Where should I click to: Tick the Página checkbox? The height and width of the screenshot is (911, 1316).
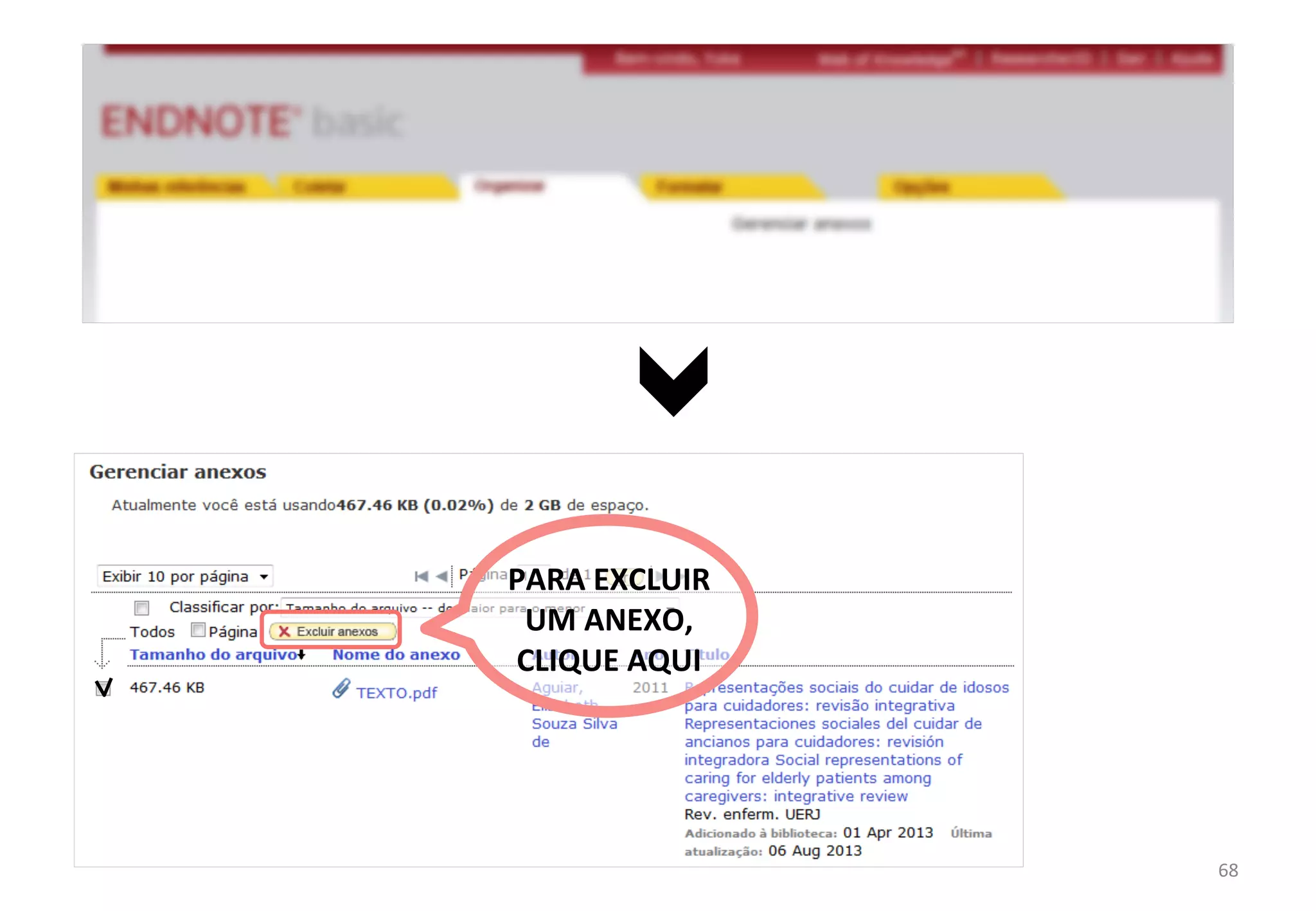198,630
